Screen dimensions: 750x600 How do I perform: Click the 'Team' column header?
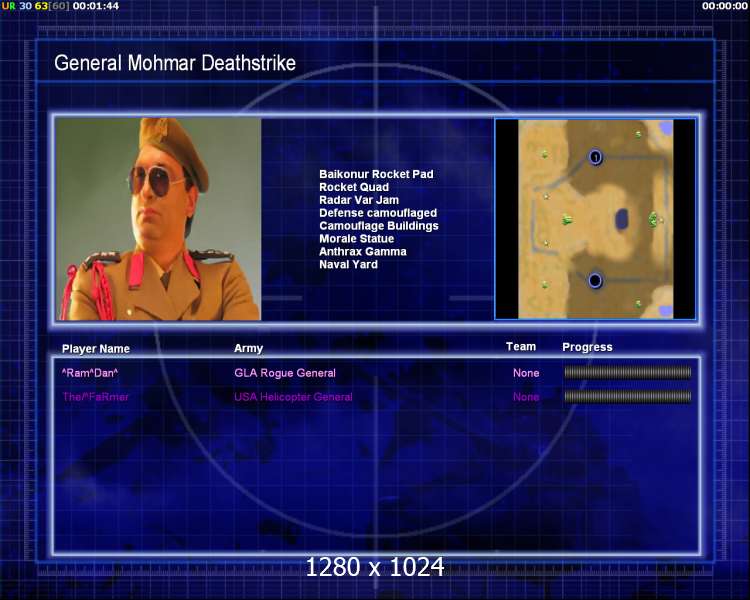point(521,347)
